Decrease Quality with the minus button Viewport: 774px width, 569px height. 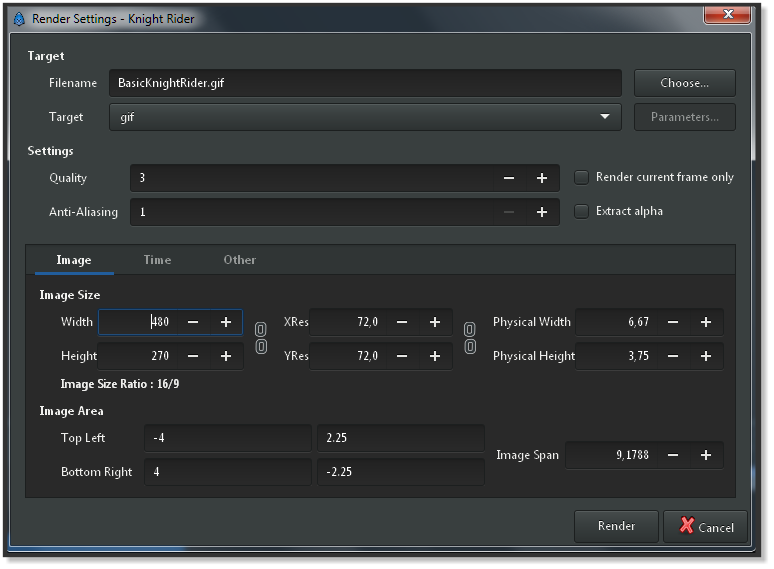point(509,178)
